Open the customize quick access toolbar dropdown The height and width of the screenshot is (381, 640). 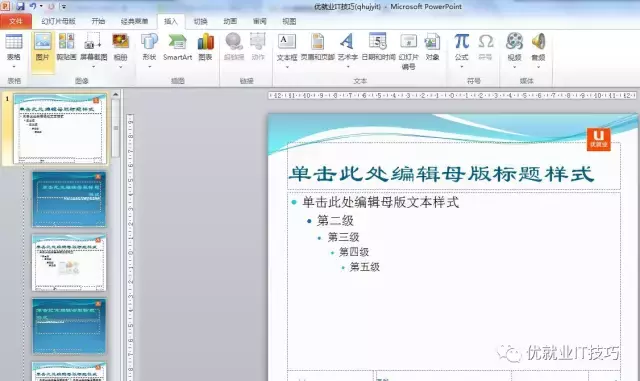[64, 7]
